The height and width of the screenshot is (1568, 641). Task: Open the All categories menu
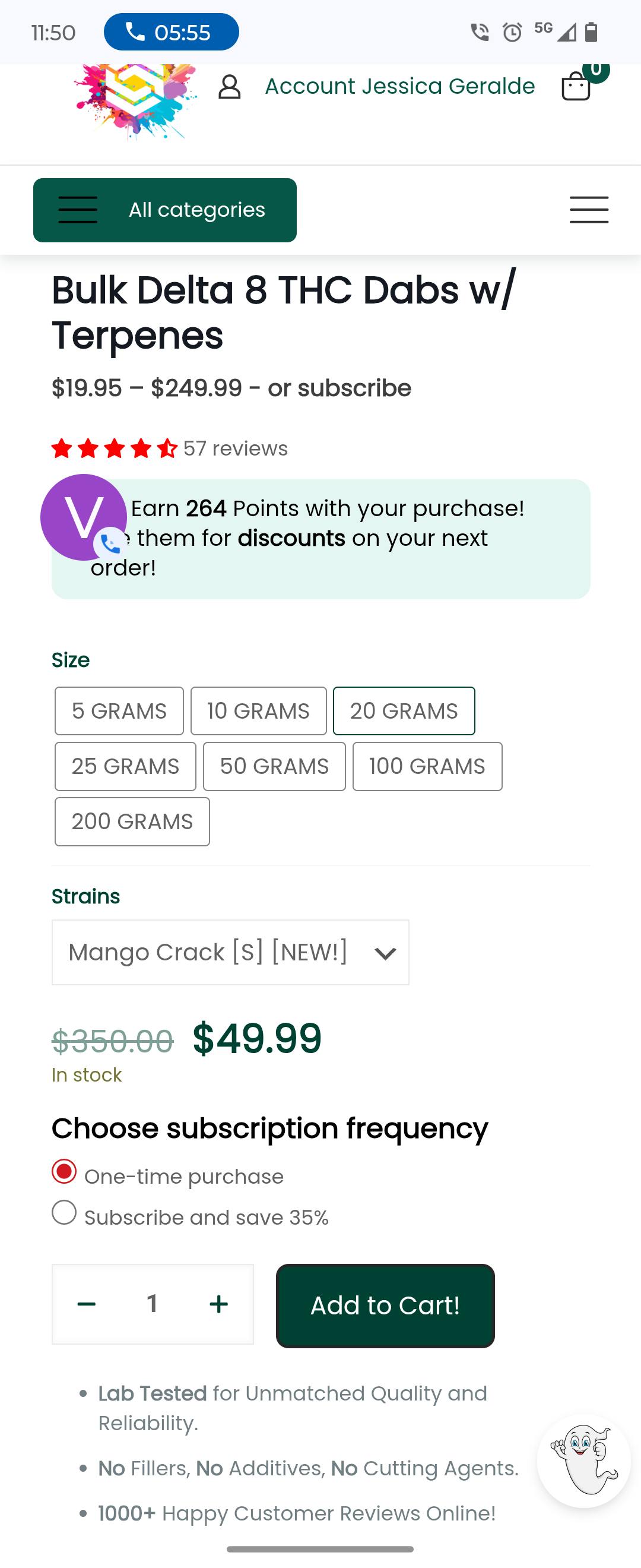tap(165, 210)
